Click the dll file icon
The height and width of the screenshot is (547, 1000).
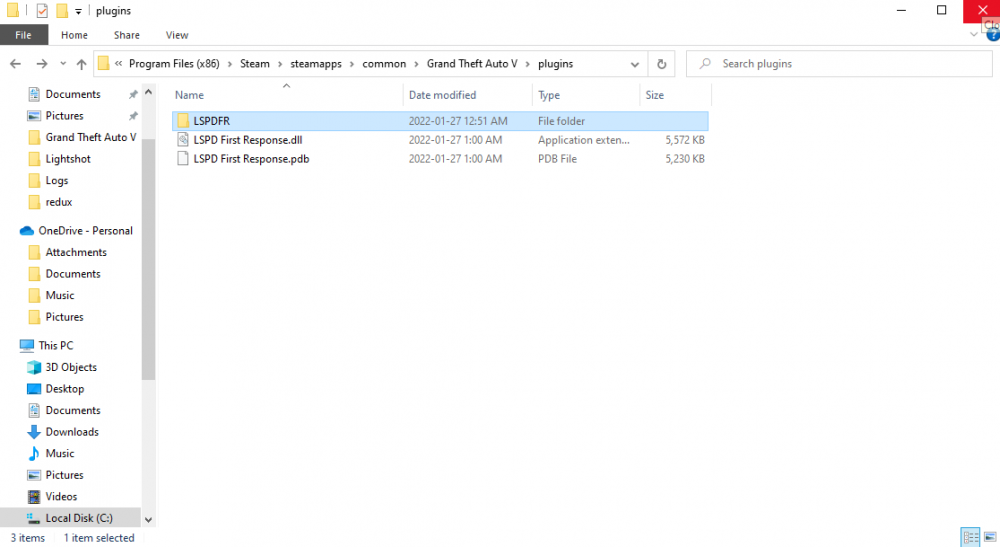pos(183,140)
